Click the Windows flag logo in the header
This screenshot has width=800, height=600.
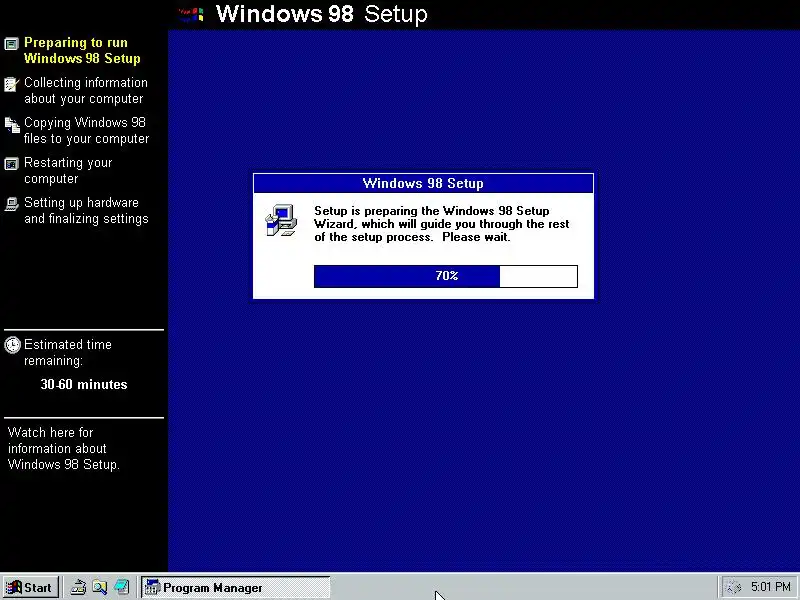tap(192, 14)
